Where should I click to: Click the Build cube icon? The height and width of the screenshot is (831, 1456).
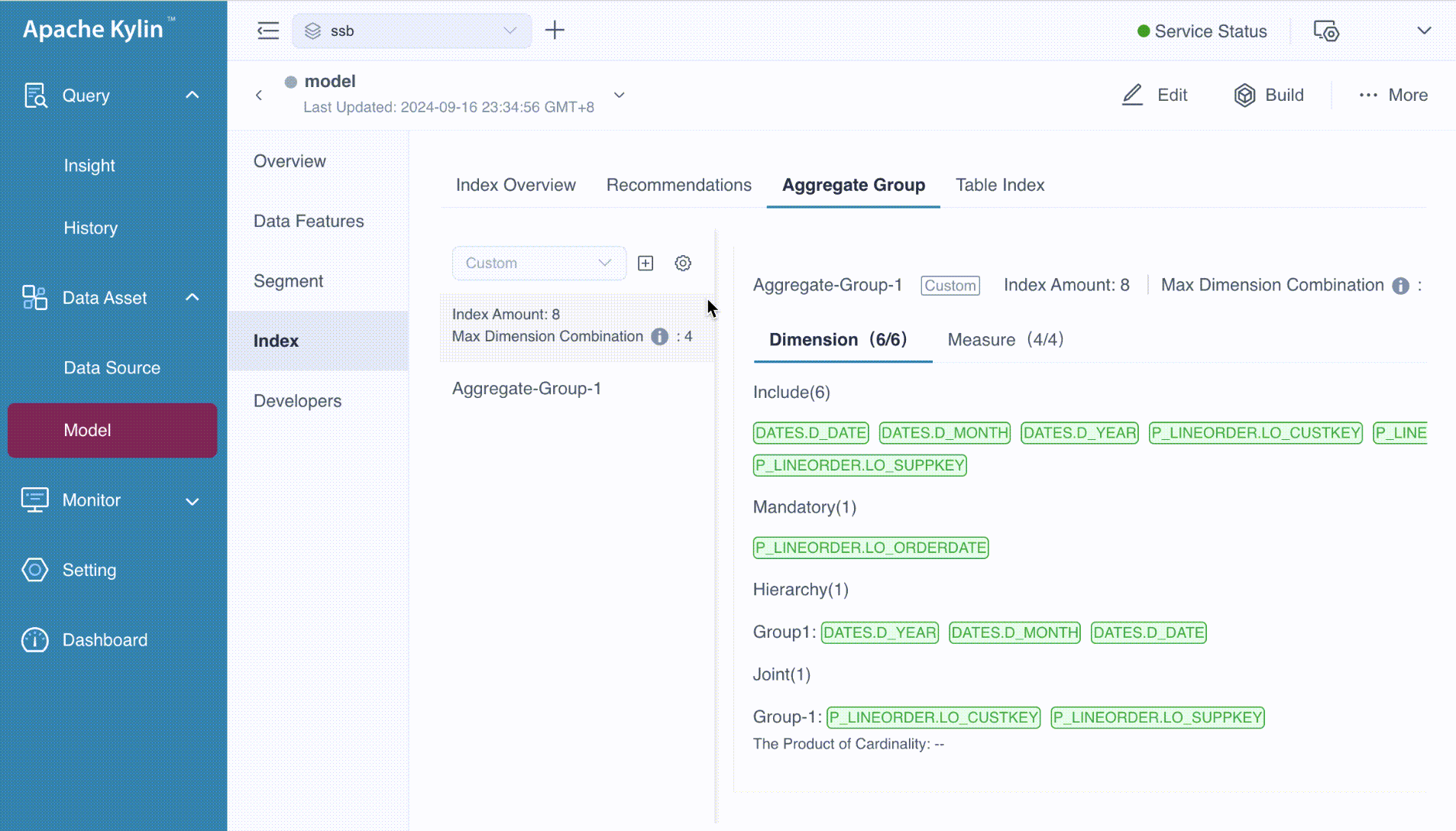(1244, 95)
